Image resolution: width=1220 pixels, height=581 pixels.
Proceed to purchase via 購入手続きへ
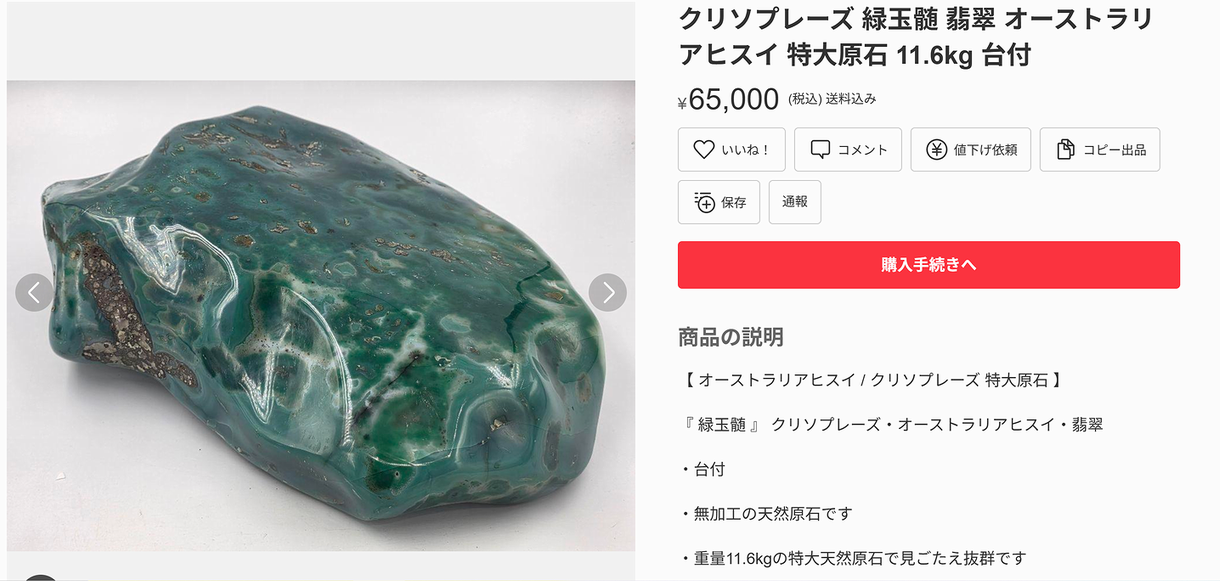point(929,265)
